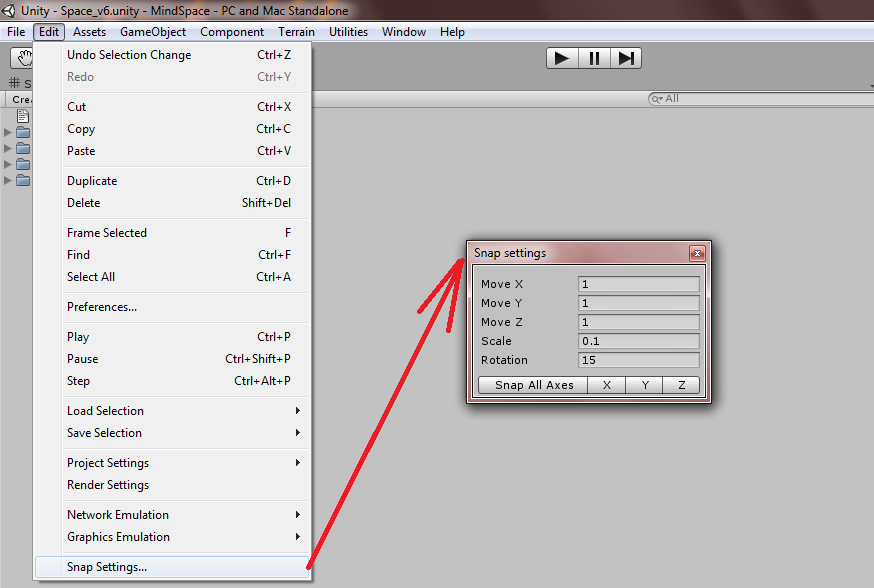Viewport: 874px width, 588px height.
Task: Click the Y snap button in Snap settings
Action: point(645,385)
